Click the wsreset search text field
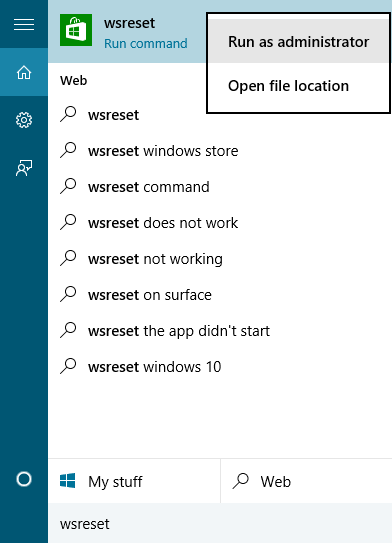This screenshot has width=392, height=543. click(x=220, y=524)
